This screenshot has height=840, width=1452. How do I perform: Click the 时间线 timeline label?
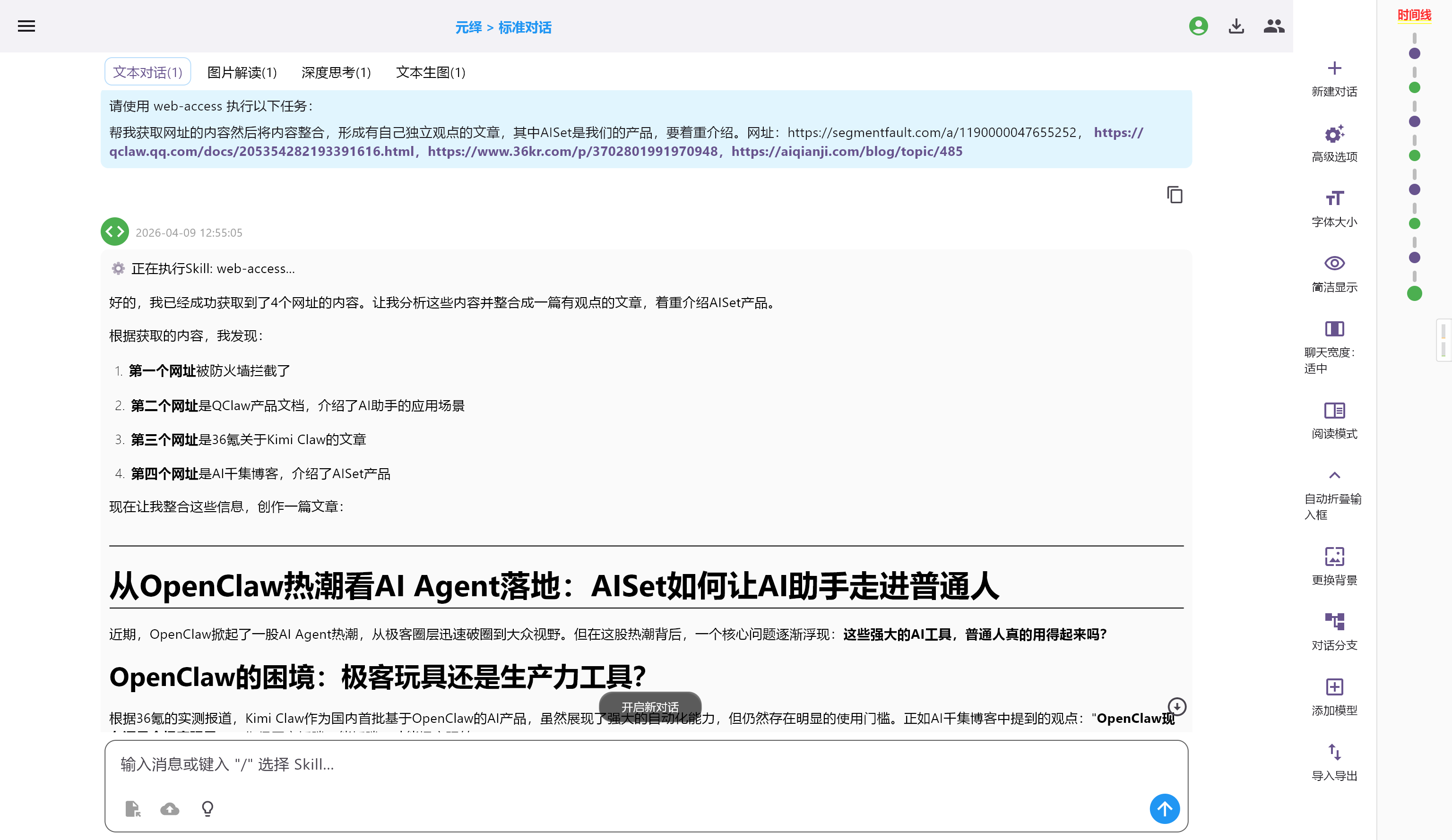coord(1414,15)
